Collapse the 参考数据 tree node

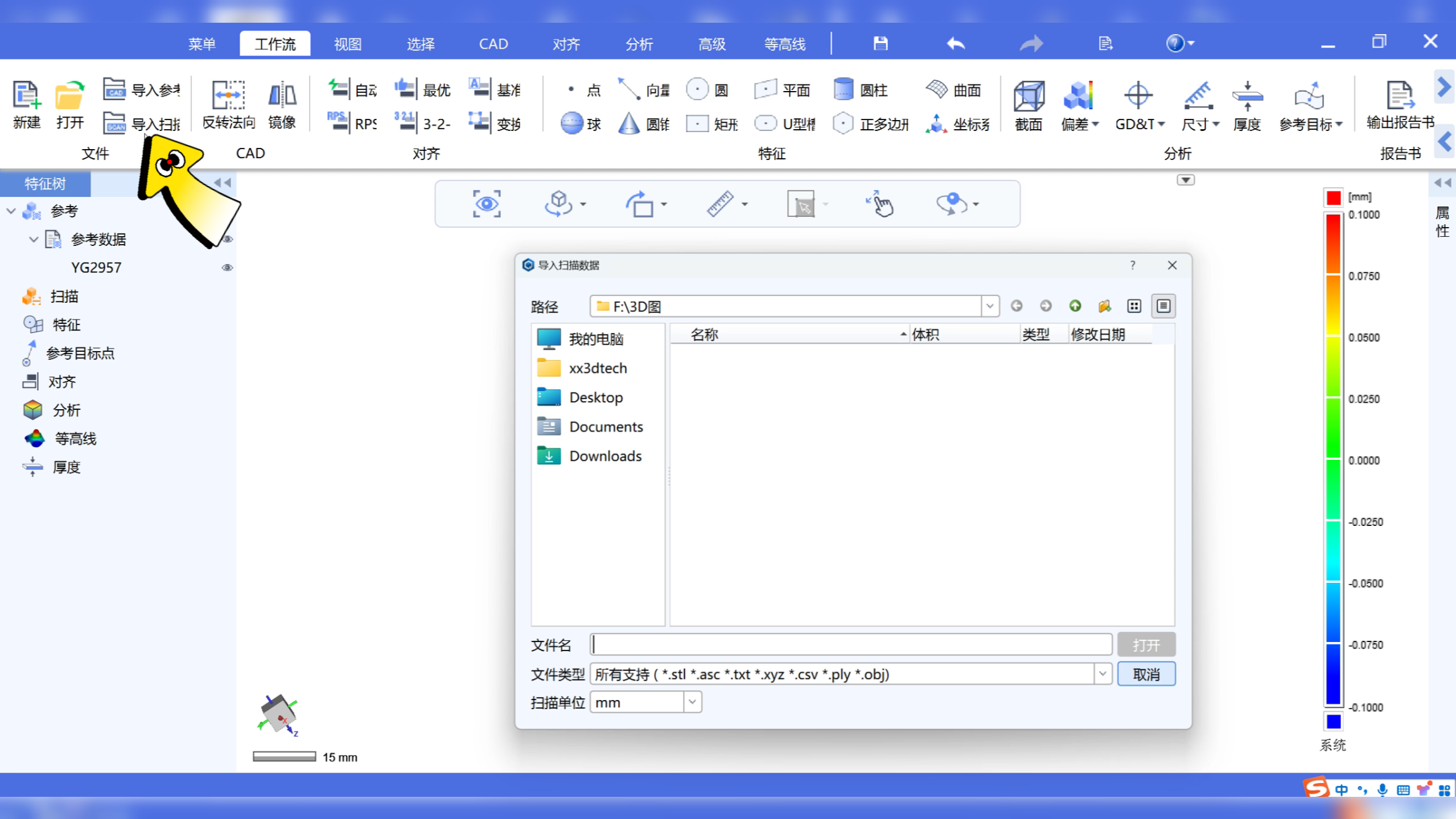coord(34,240)
